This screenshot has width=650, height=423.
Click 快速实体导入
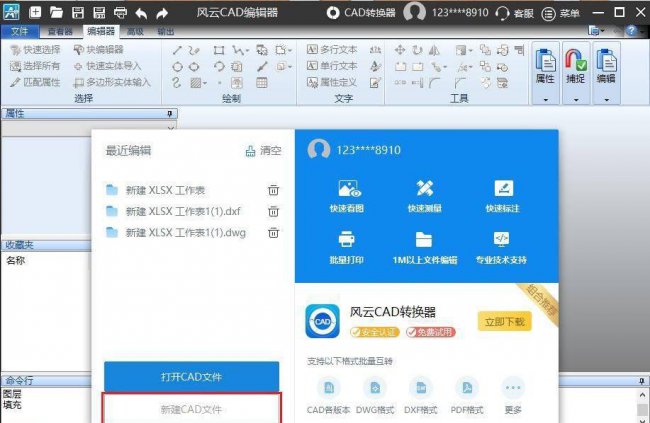click(x=108, y=66)
